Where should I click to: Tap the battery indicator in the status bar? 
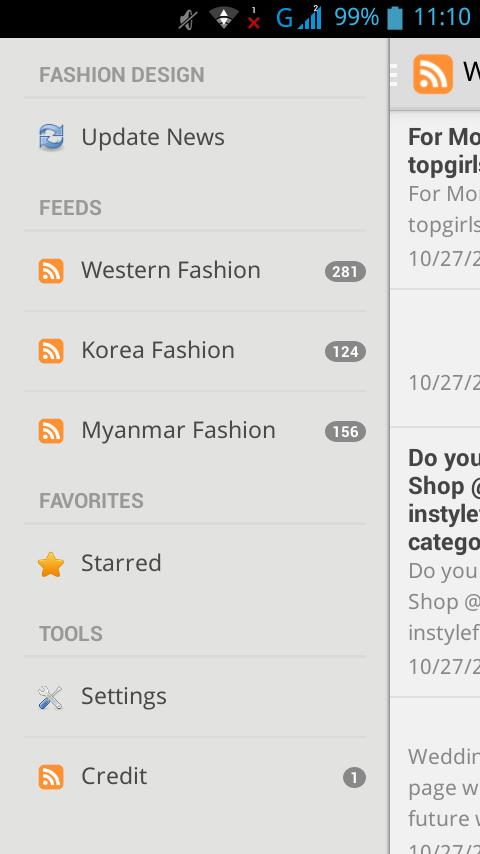[396, 18]
